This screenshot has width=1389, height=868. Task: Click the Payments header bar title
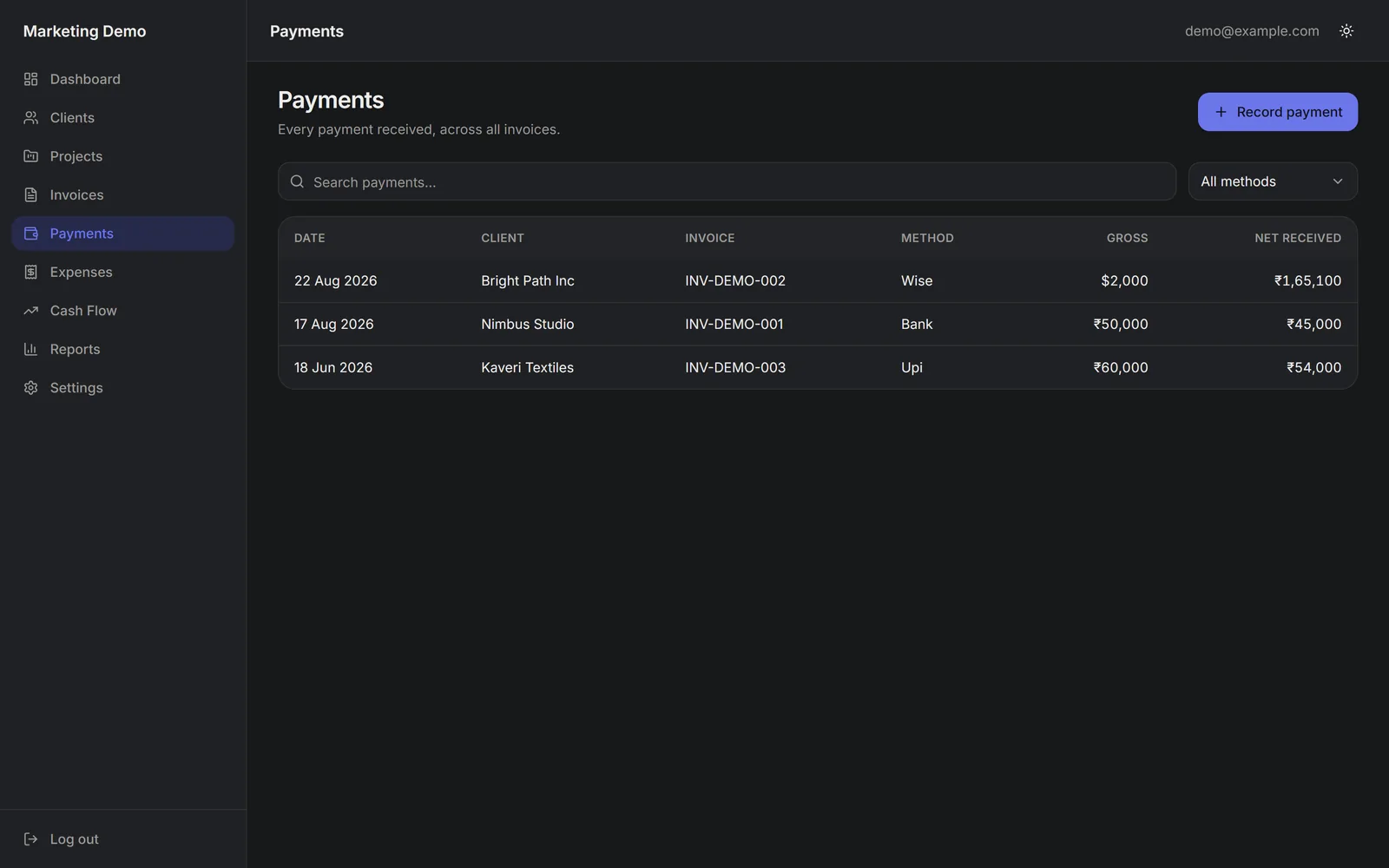pyautogui.click(x=306, y=31)
